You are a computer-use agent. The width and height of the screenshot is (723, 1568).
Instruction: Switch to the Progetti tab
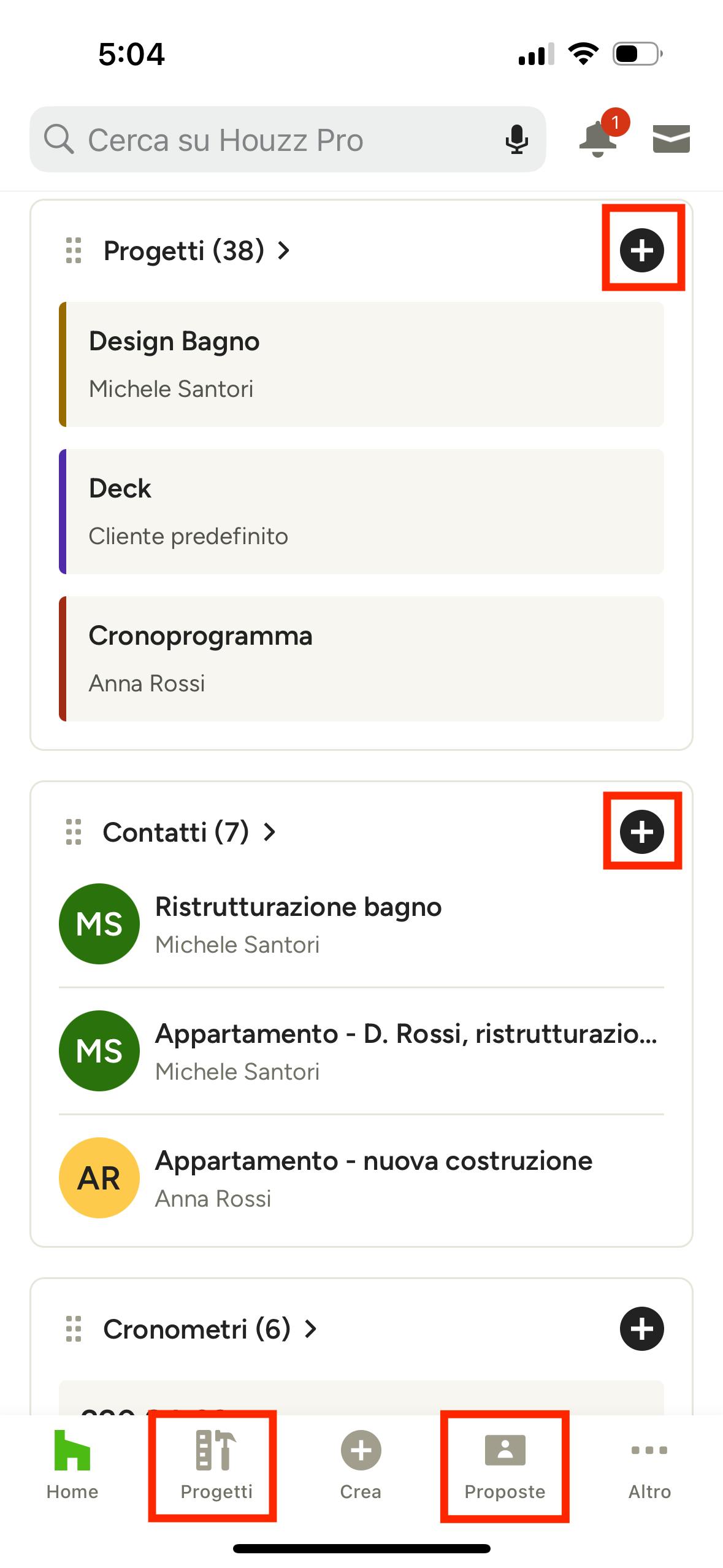tap(216, 1464)
